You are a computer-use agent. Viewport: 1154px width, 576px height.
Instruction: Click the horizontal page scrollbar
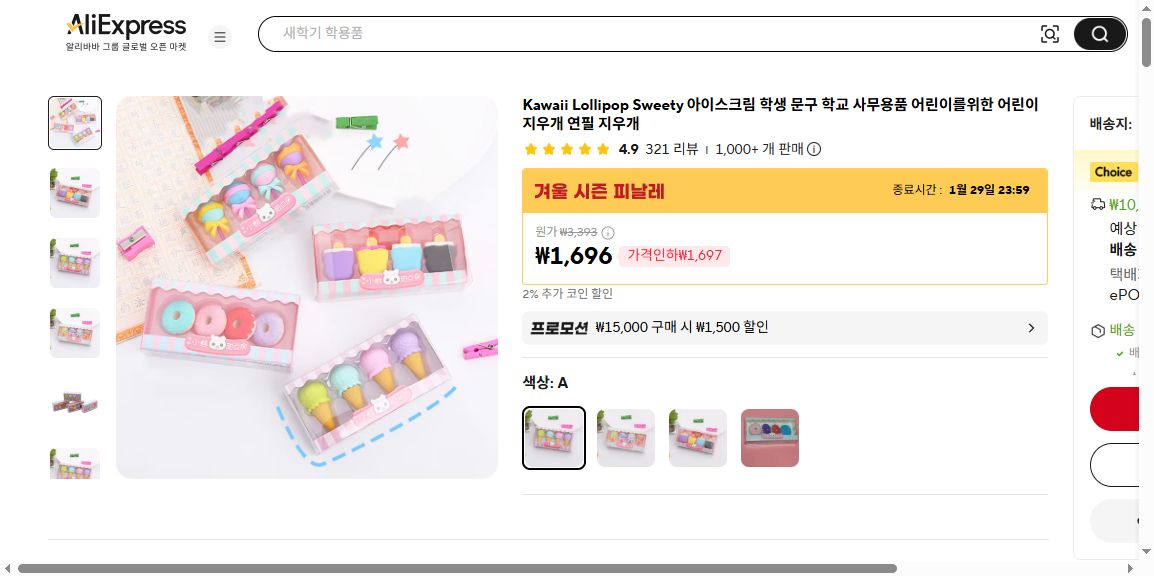pyautogui.click(x=456, y=569)
